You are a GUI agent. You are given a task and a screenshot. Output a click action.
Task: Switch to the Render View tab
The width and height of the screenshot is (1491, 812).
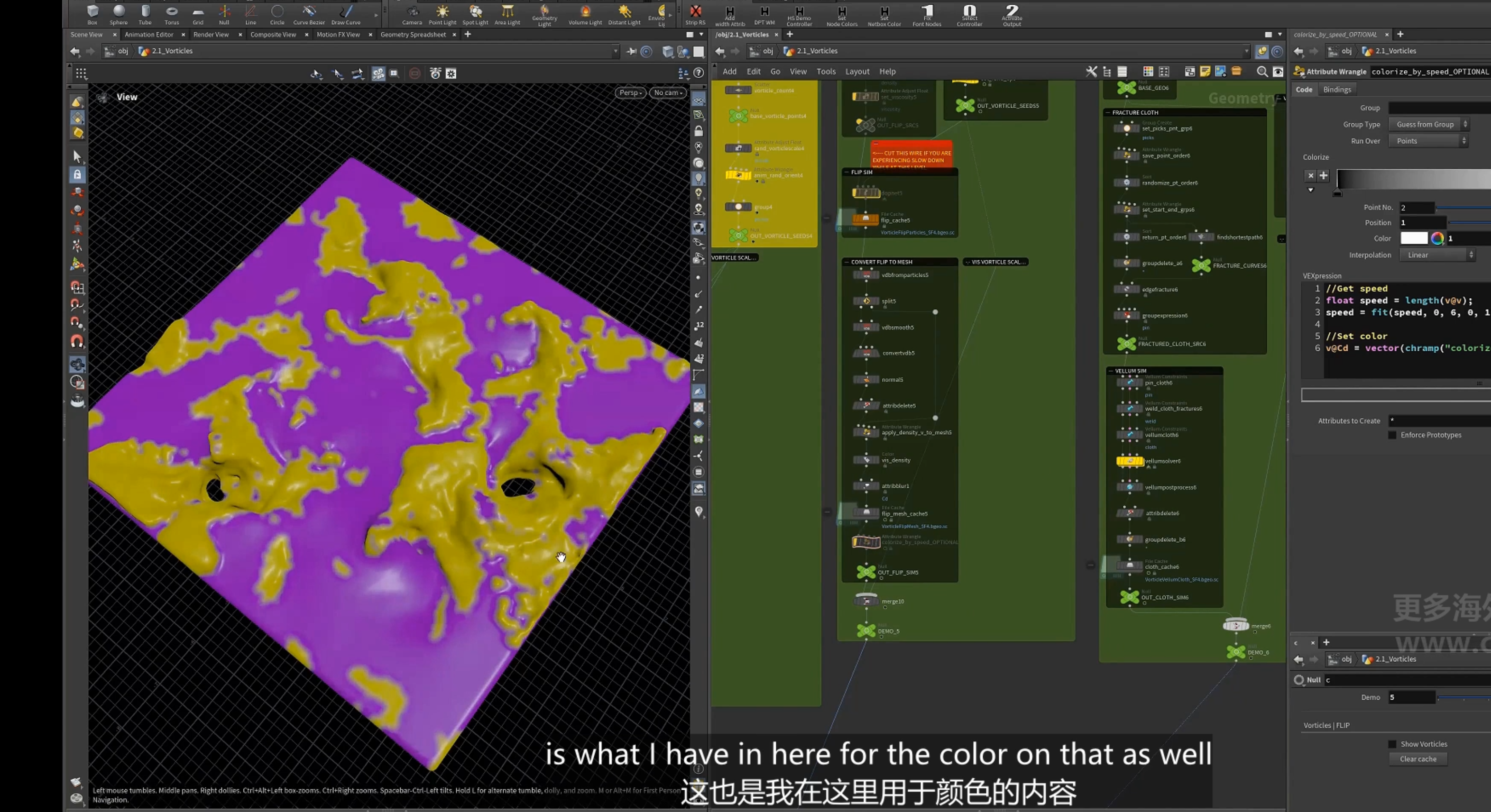(211, 35)
